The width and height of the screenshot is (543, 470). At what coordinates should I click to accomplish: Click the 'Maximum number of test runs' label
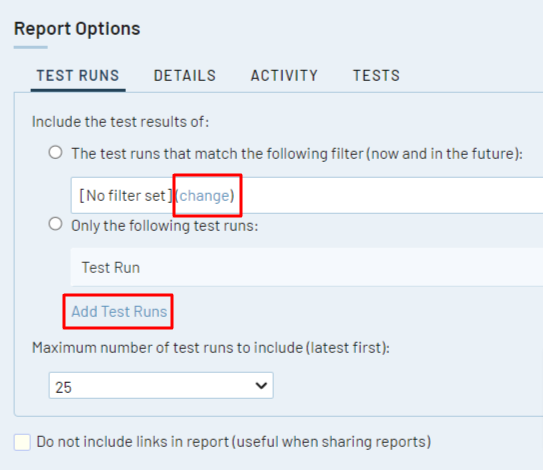click(211, 348)
